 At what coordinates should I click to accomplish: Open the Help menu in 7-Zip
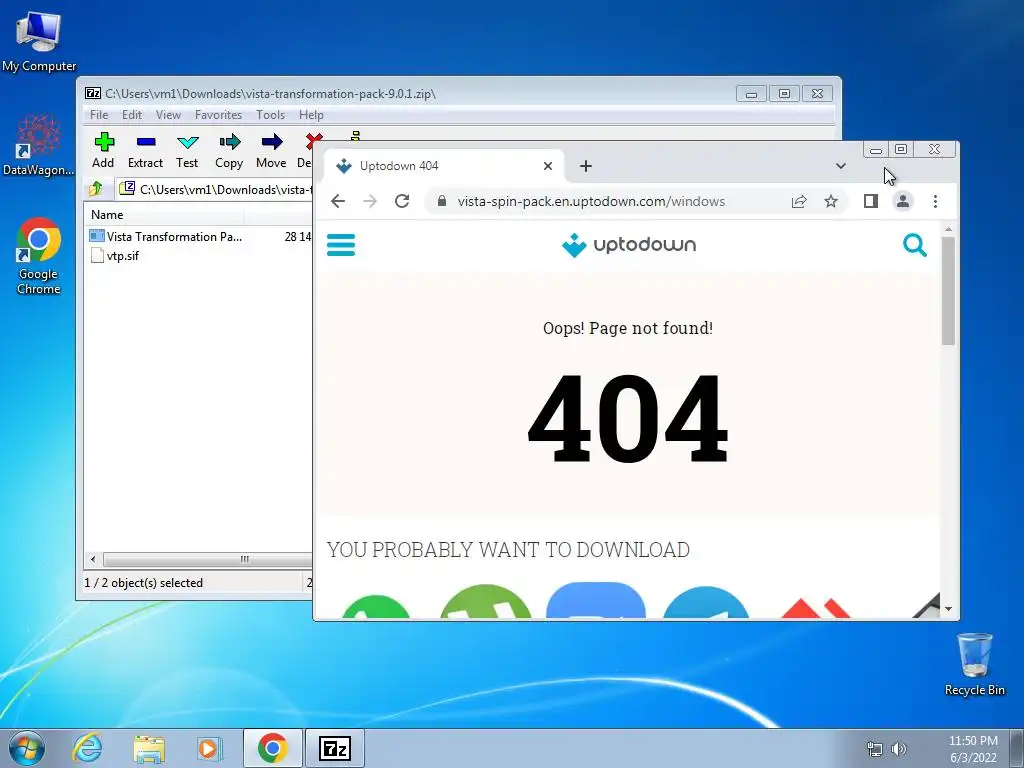312,115
